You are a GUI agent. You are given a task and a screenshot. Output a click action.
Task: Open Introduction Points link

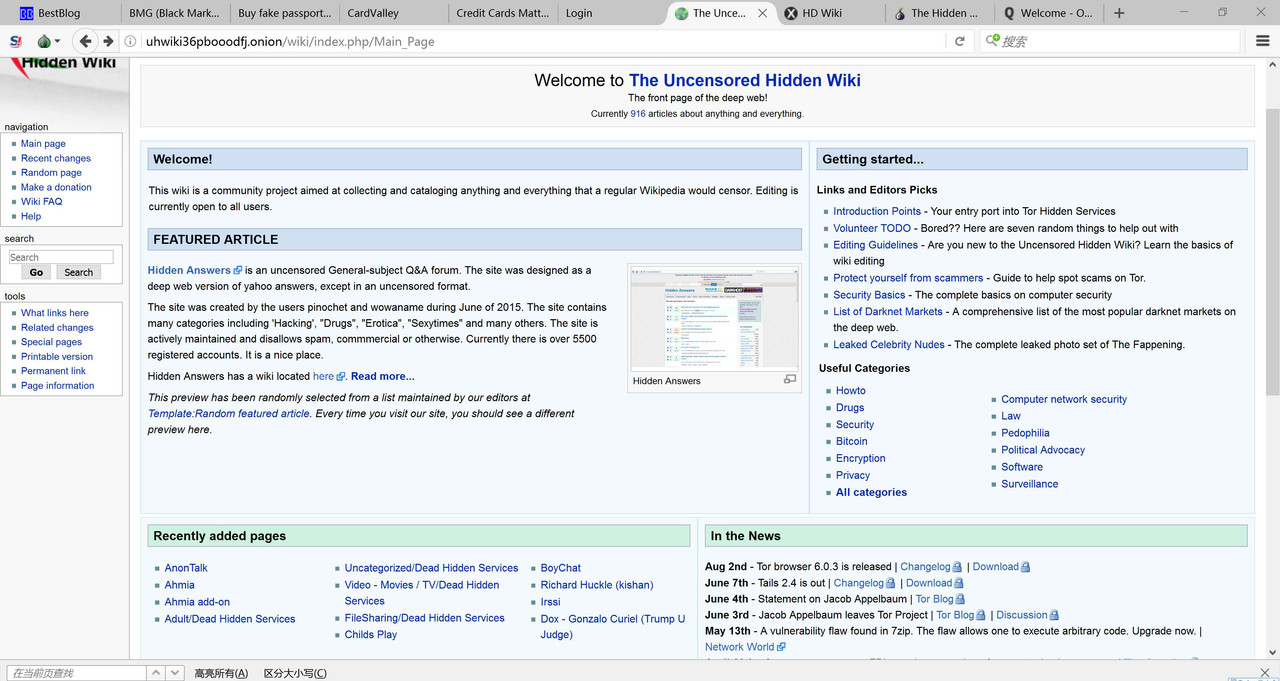[x=877, y=211]
